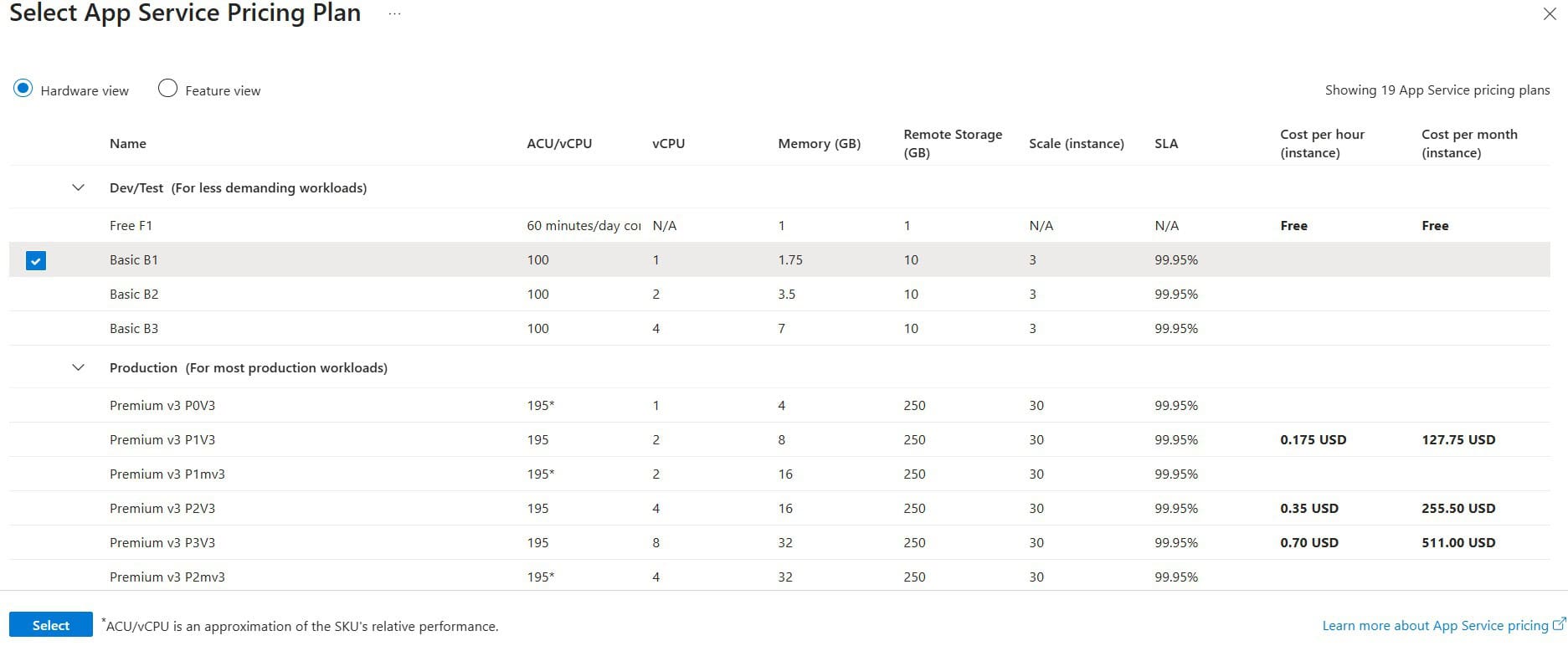This screenshot has height=646, width=1568.
Task: Click the SLA column header
Action: [1166, 143]
